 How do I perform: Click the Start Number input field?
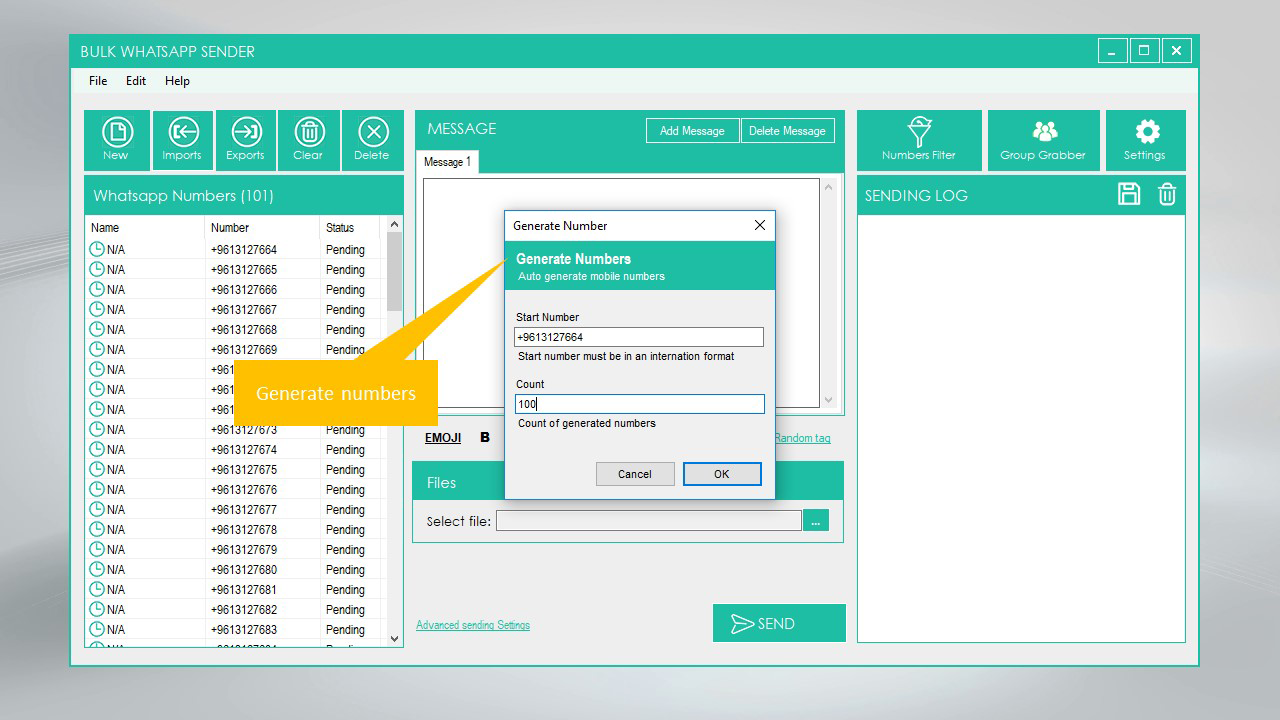pos(639,337)
